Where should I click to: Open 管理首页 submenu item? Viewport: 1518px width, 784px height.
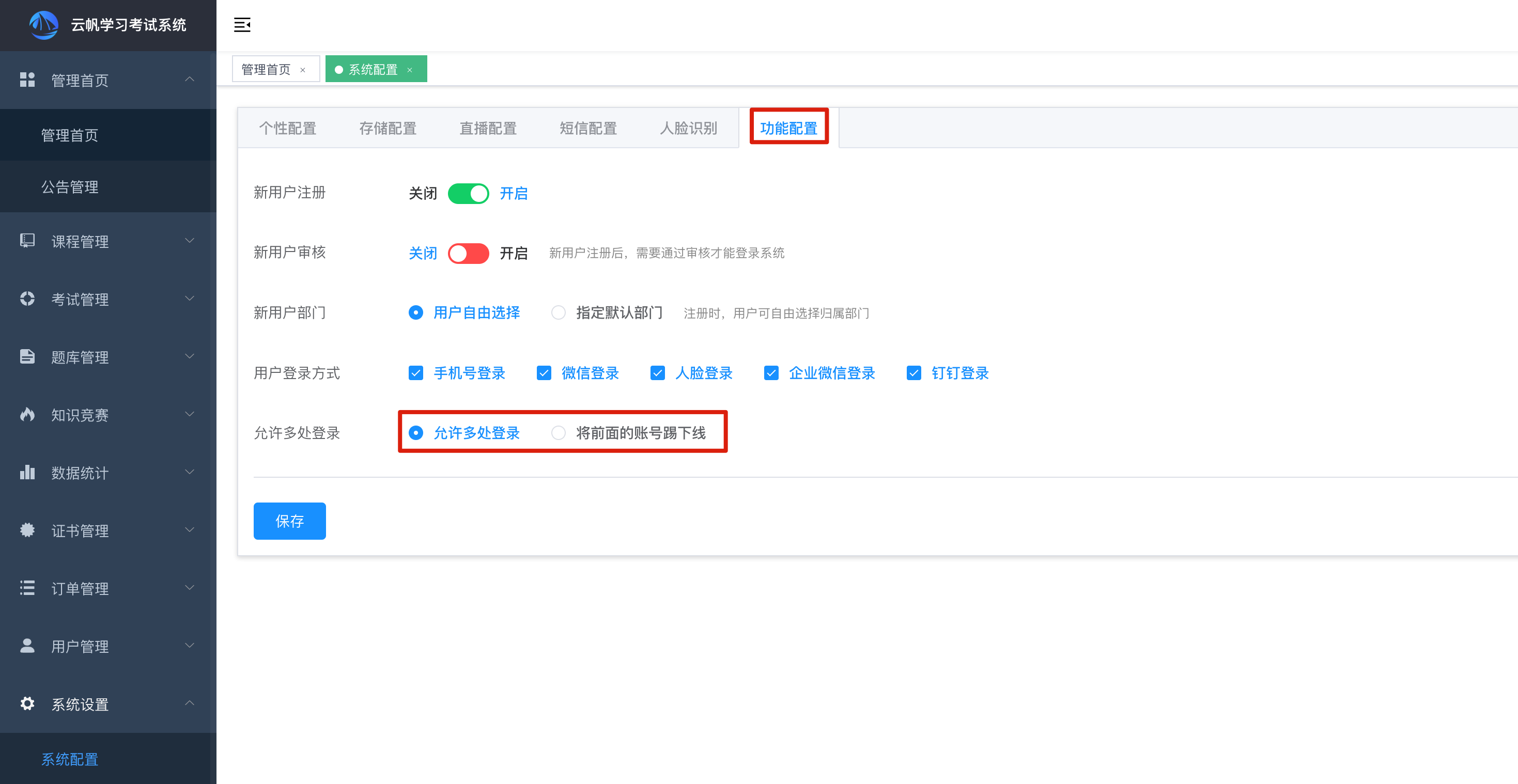[x=108, y=135]
